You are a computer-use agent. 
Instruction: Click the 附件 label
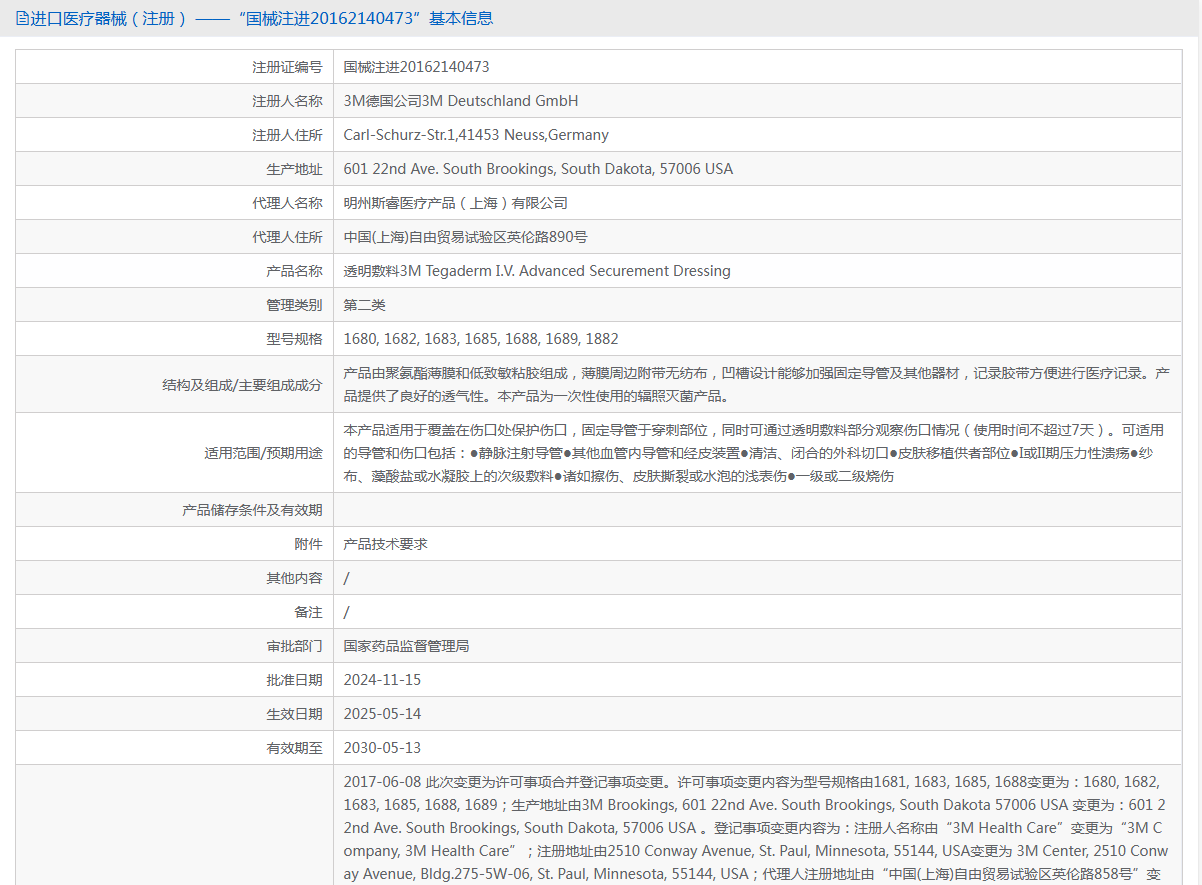pyautogui.click(x=308, y=544)
